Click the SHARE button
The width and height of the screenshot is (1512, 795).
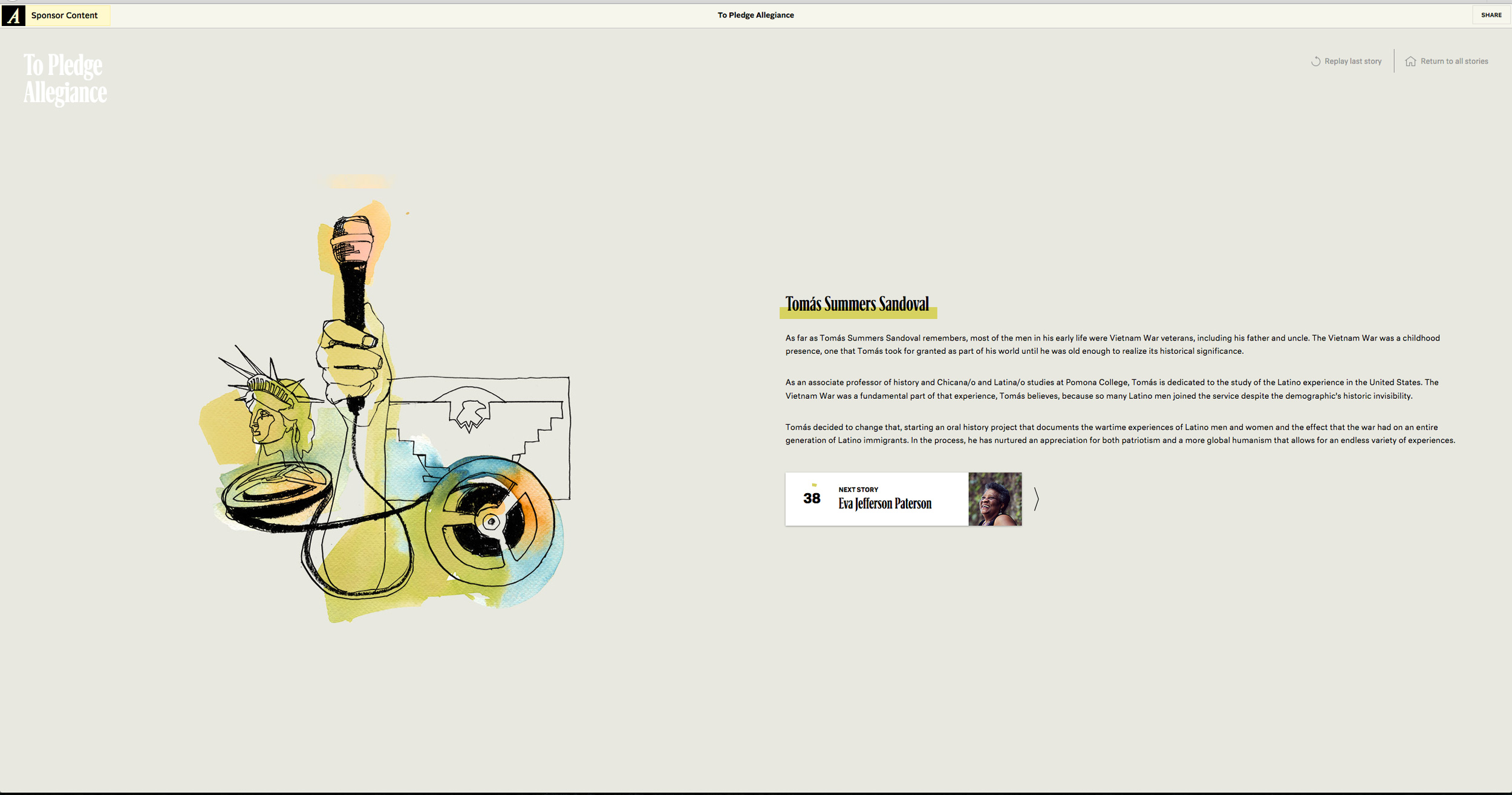coord(1491,15)
